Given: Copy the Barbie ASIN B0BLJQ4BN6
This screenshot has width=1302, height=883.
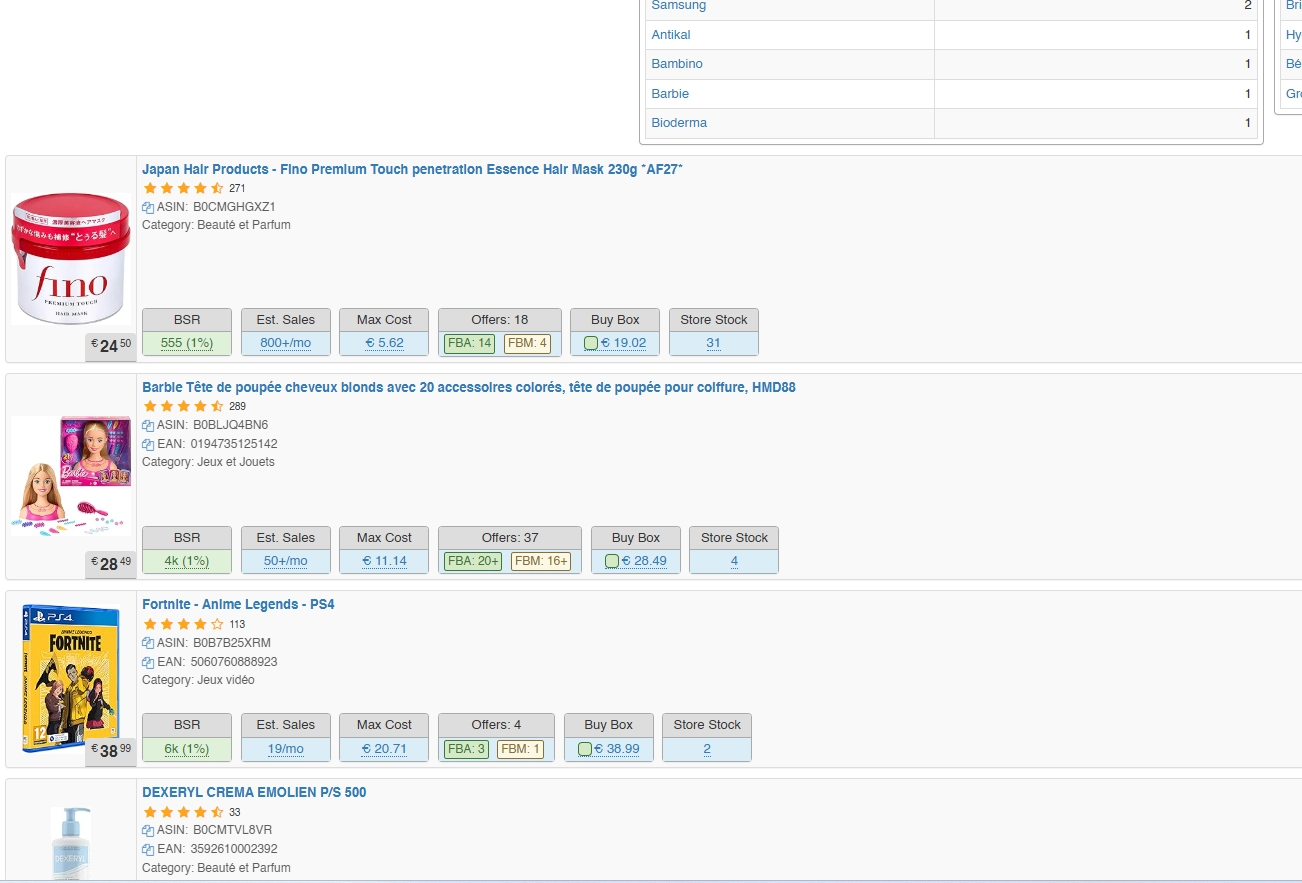Looking at the screenshot, I should [148, 426].
